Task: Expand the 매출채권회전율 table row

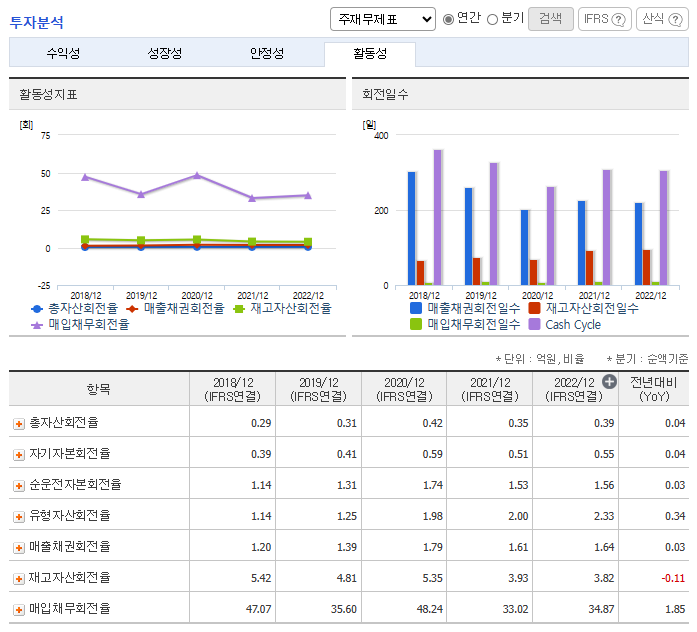Action: (19, 548)
